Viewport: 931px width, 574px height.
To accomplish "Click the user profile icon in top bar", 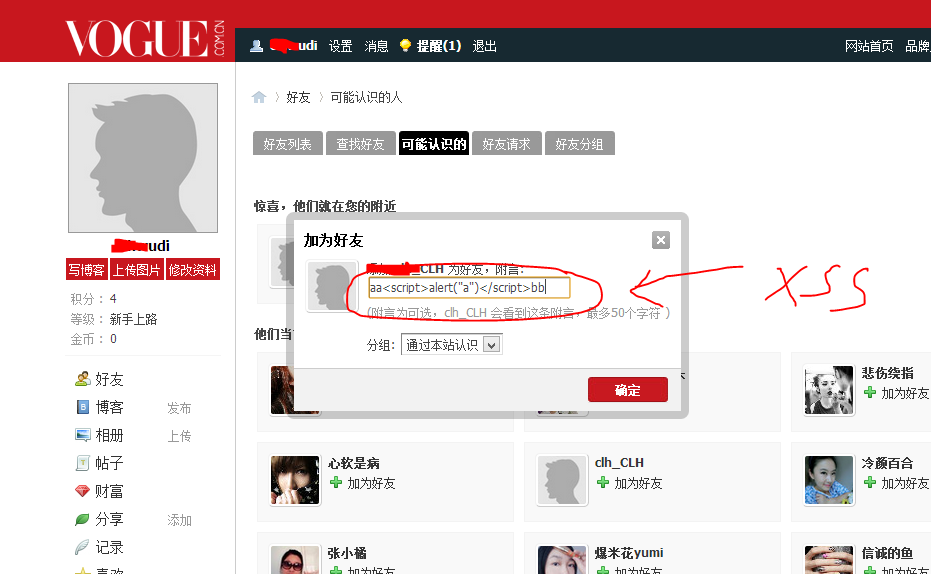I will (x=256, y=46).
